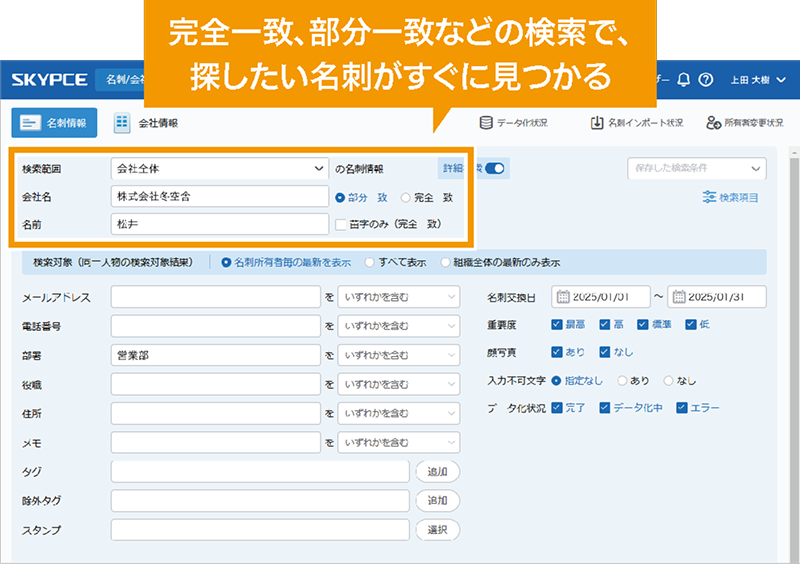Screen dimensions: 800x564
Task: Expand the 検索範囲 会社全体 dropdown
Action: tap(220, 168)
